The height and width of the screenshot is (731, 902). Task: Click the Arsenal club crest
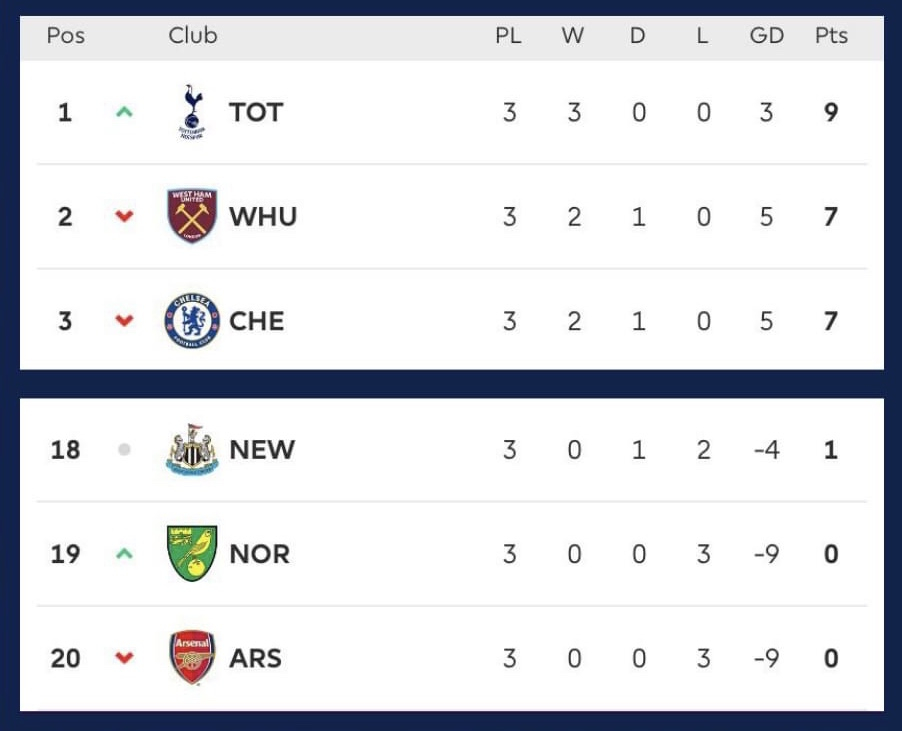[x=192, y=657]
